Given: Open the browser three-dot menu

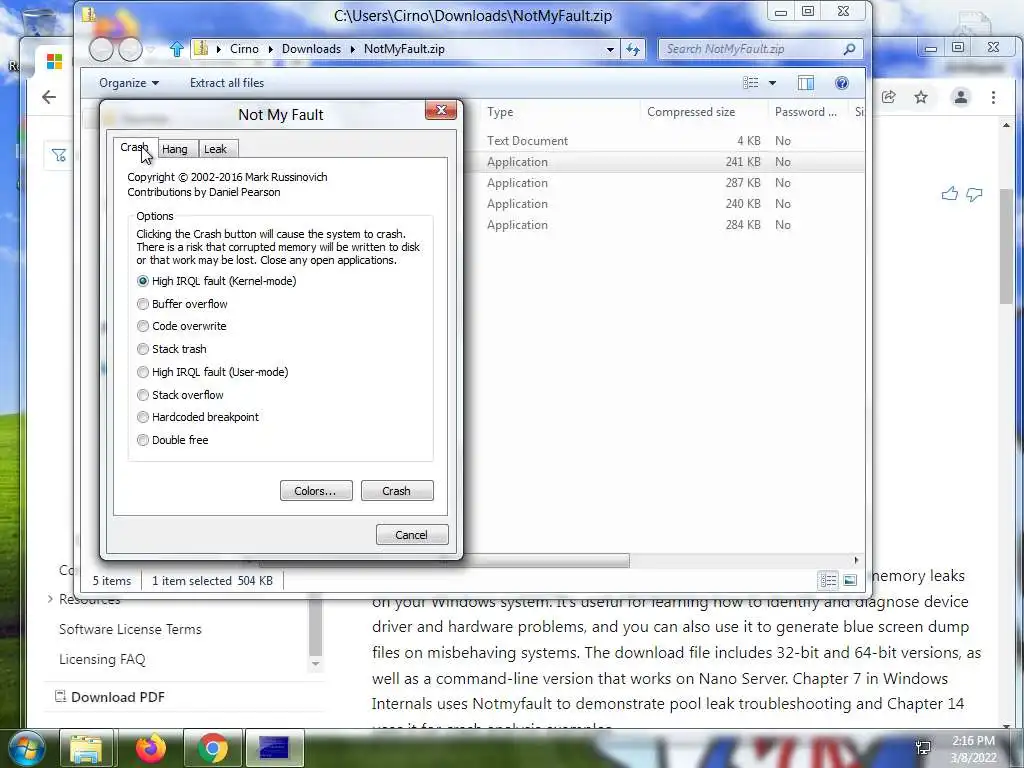Looking at the screenshot, I should 993,97.
